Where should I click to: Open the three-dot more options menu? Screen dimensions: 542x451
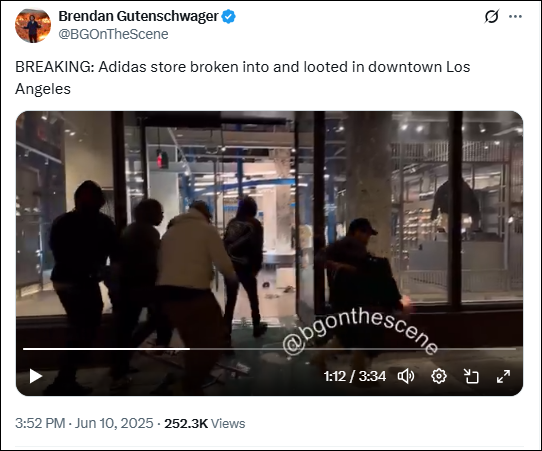[x=515, y=16]
